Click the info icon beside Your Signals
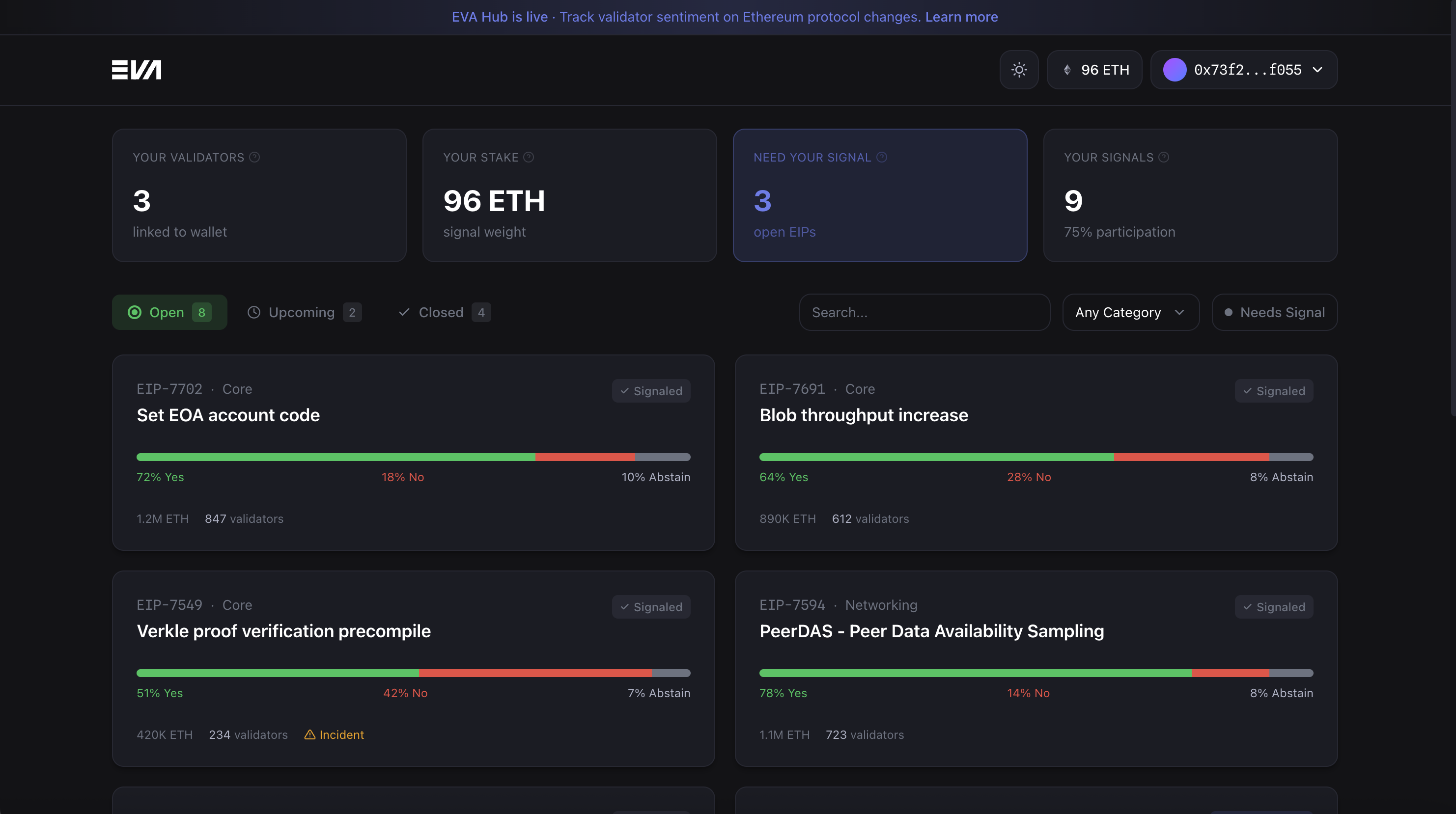 click(1164, 157)
